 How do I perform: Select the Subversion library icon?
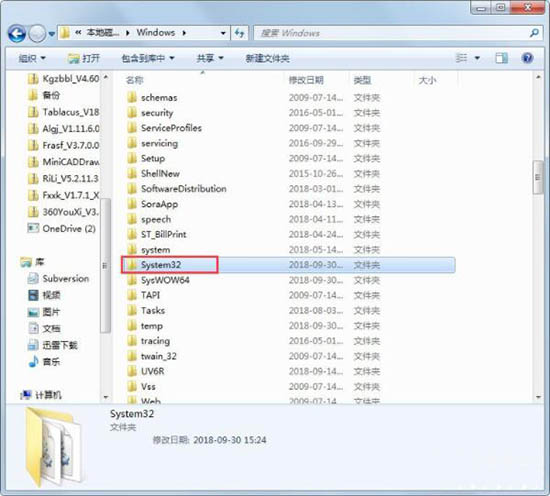pyautogui.click(x=33, y=279)
